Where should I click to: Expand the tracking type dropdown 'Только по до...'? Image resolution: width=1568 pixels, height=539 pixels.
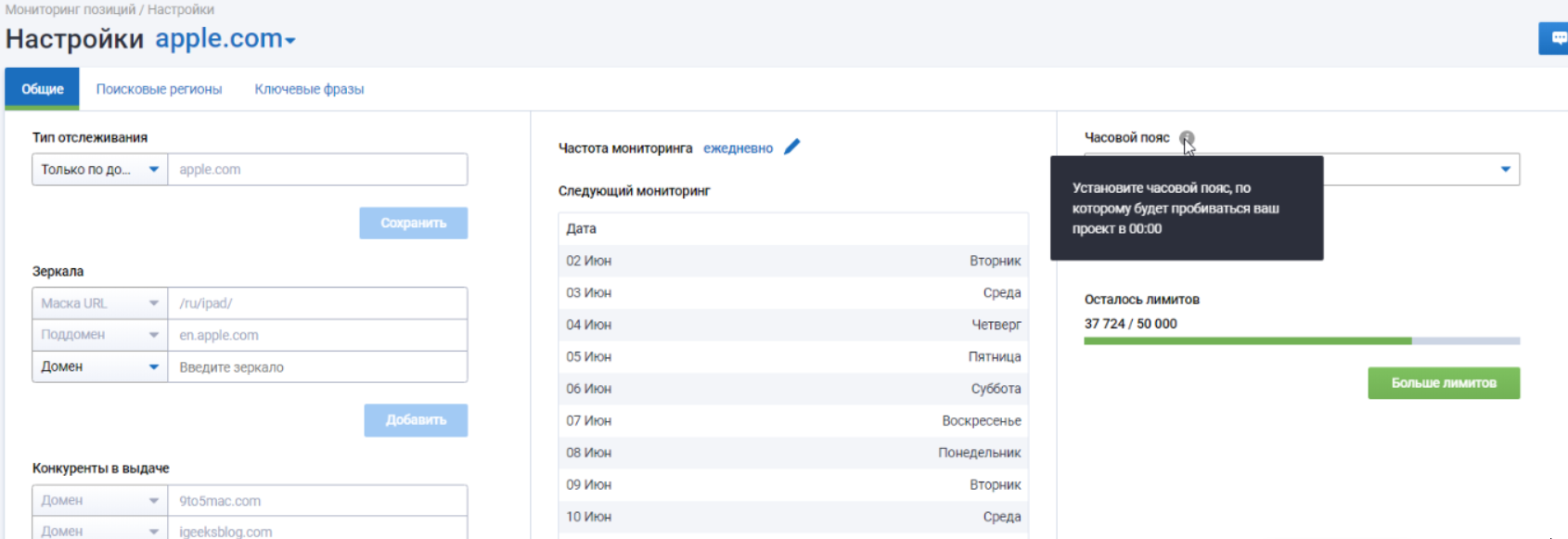pos(100,170)
